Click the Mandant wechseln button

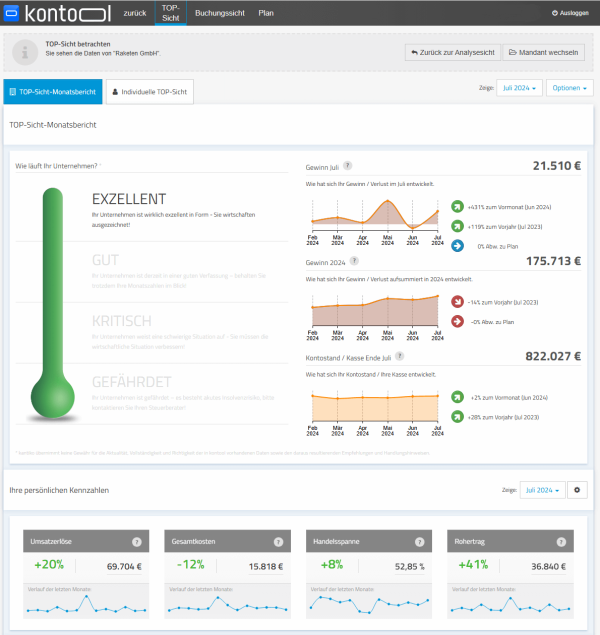click(545, 52)
